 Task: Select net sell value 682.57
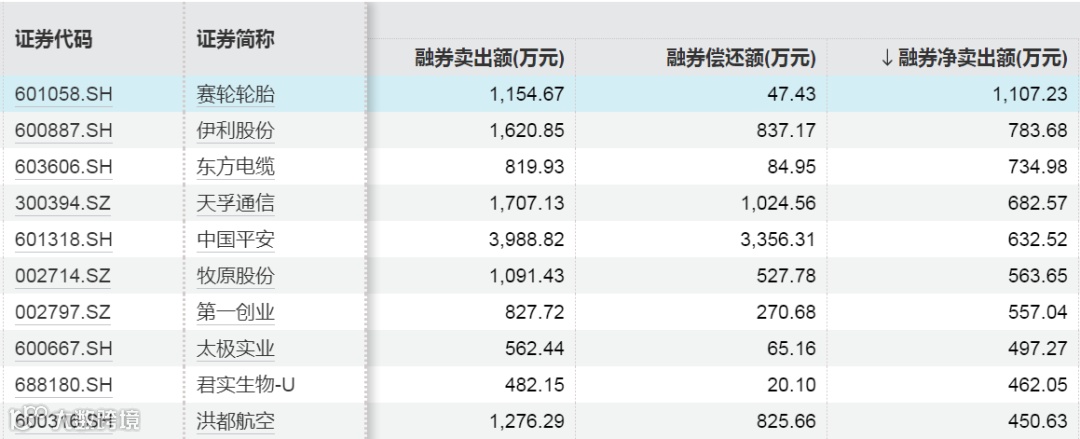(x=1038, y=203)
